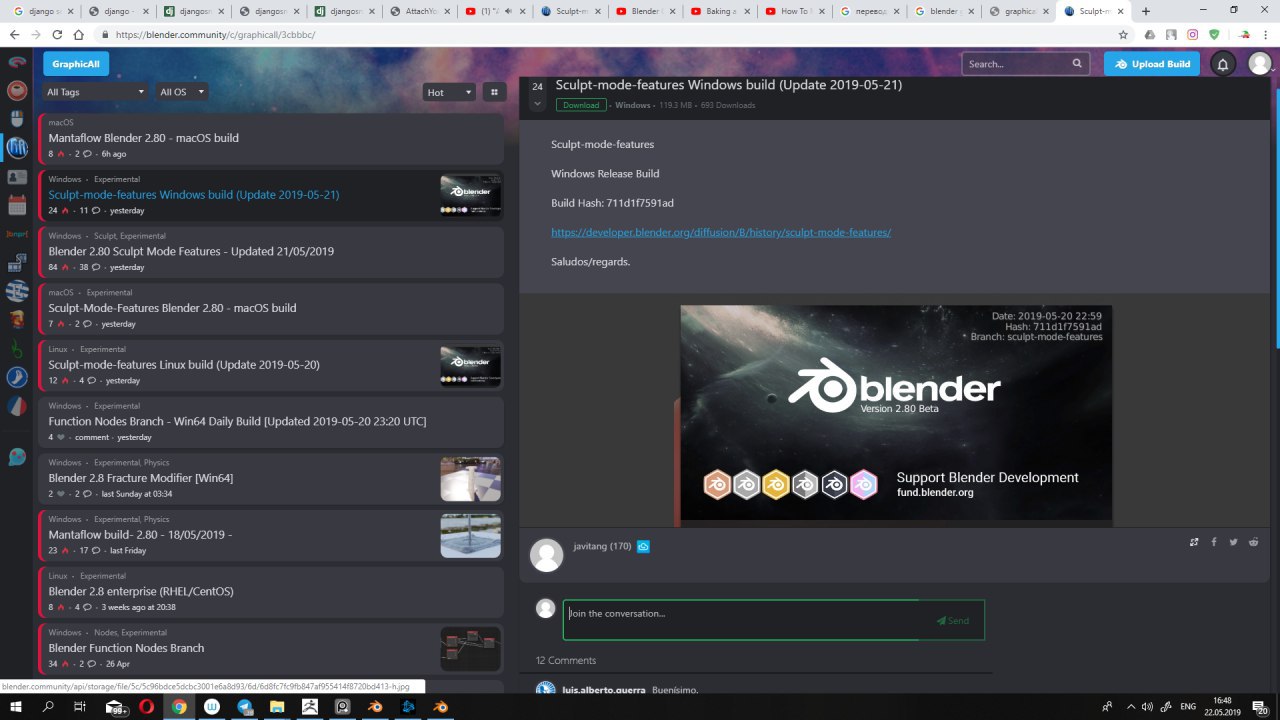Open the Hot sorting dropdown
Screen dimensions: 1280x720
pyautogui.click(x=449, y=92)
